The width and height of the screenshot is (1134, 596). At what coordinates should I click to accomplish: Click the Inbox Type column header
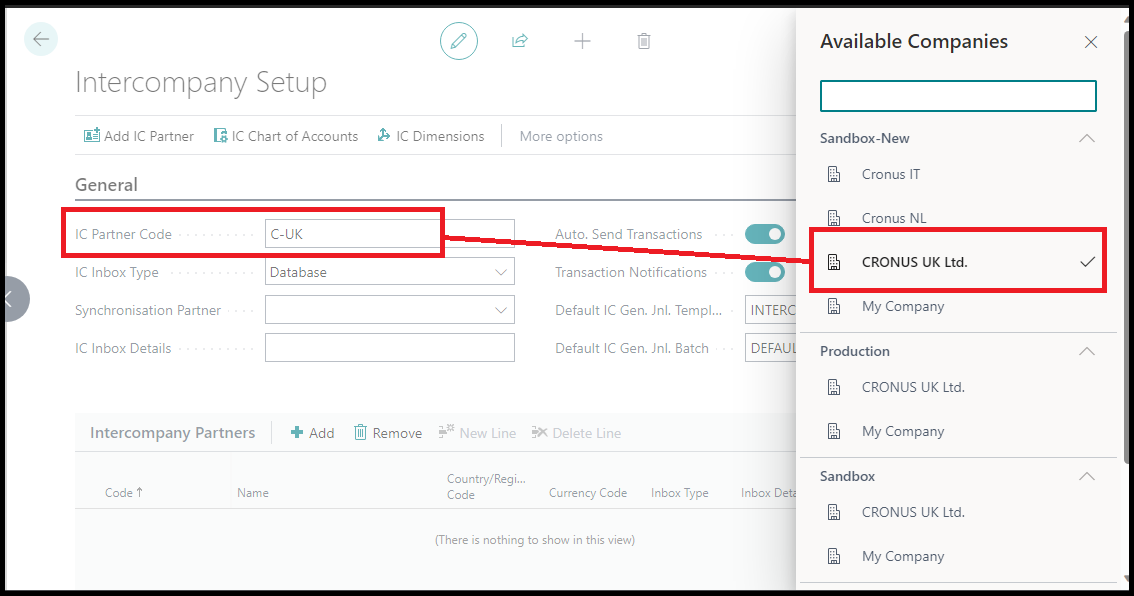[x=680, y=493]
